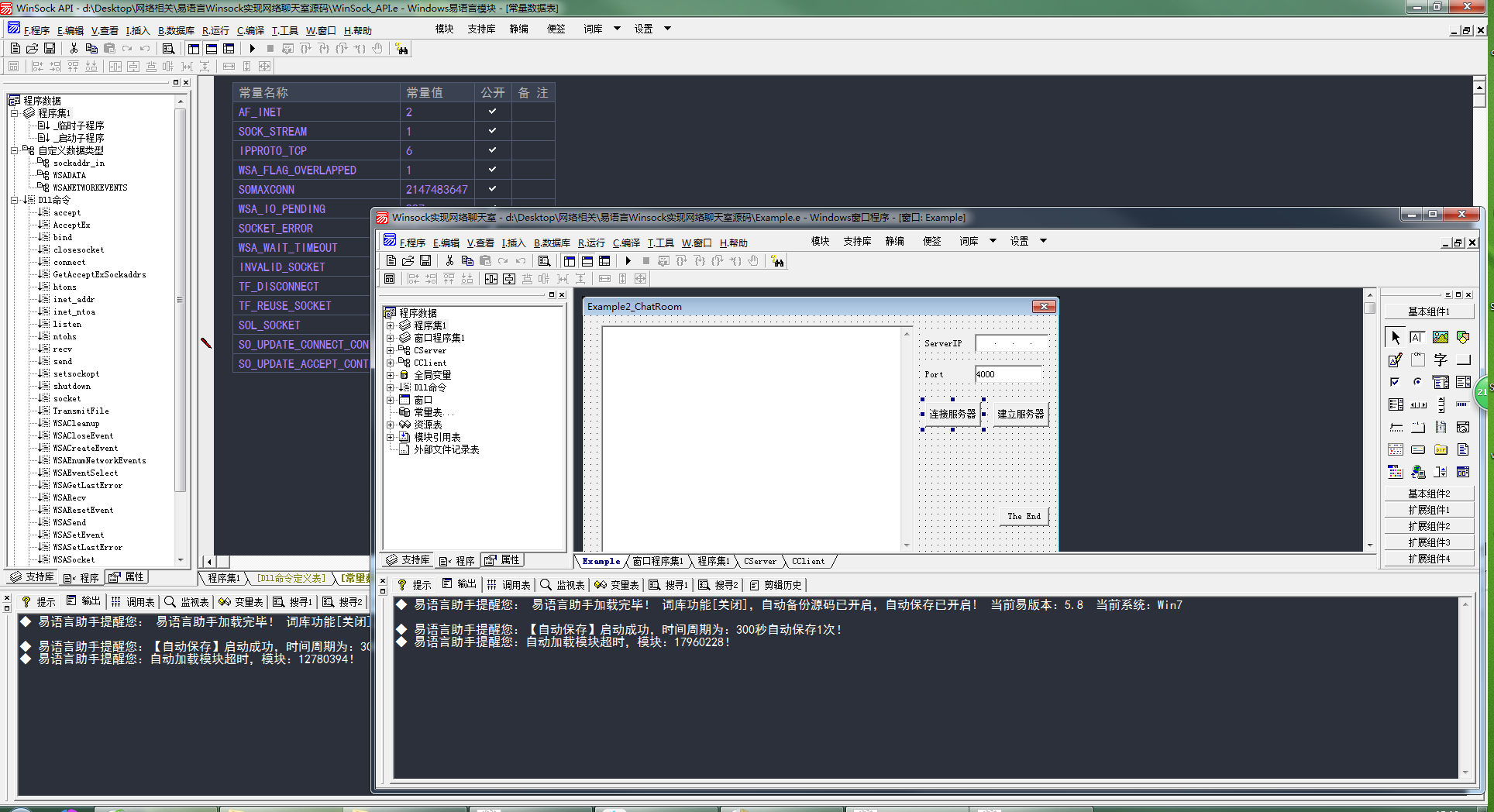Toggle the 公开 checkmark for SOMAXCONN
The height and width of the screenshot is (812, 1494).
coord(492,189)
